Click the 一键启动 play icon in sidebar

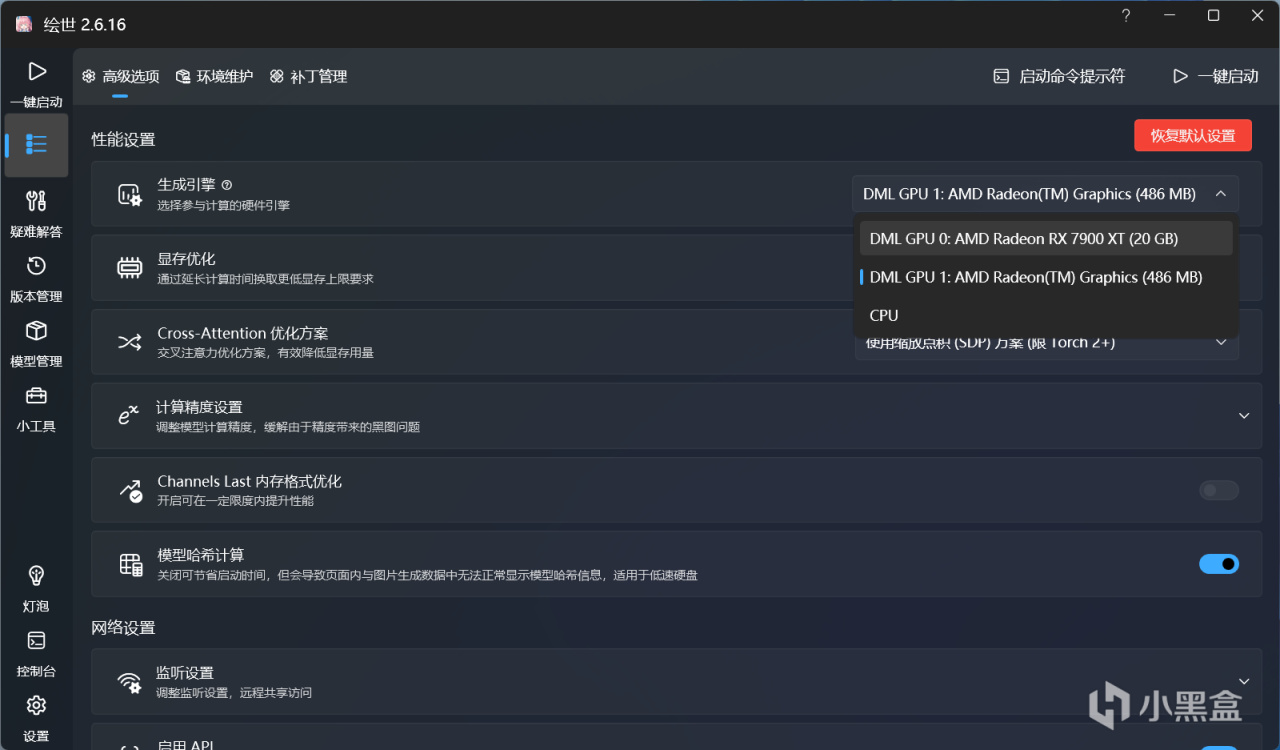click(x=37, y=72)
